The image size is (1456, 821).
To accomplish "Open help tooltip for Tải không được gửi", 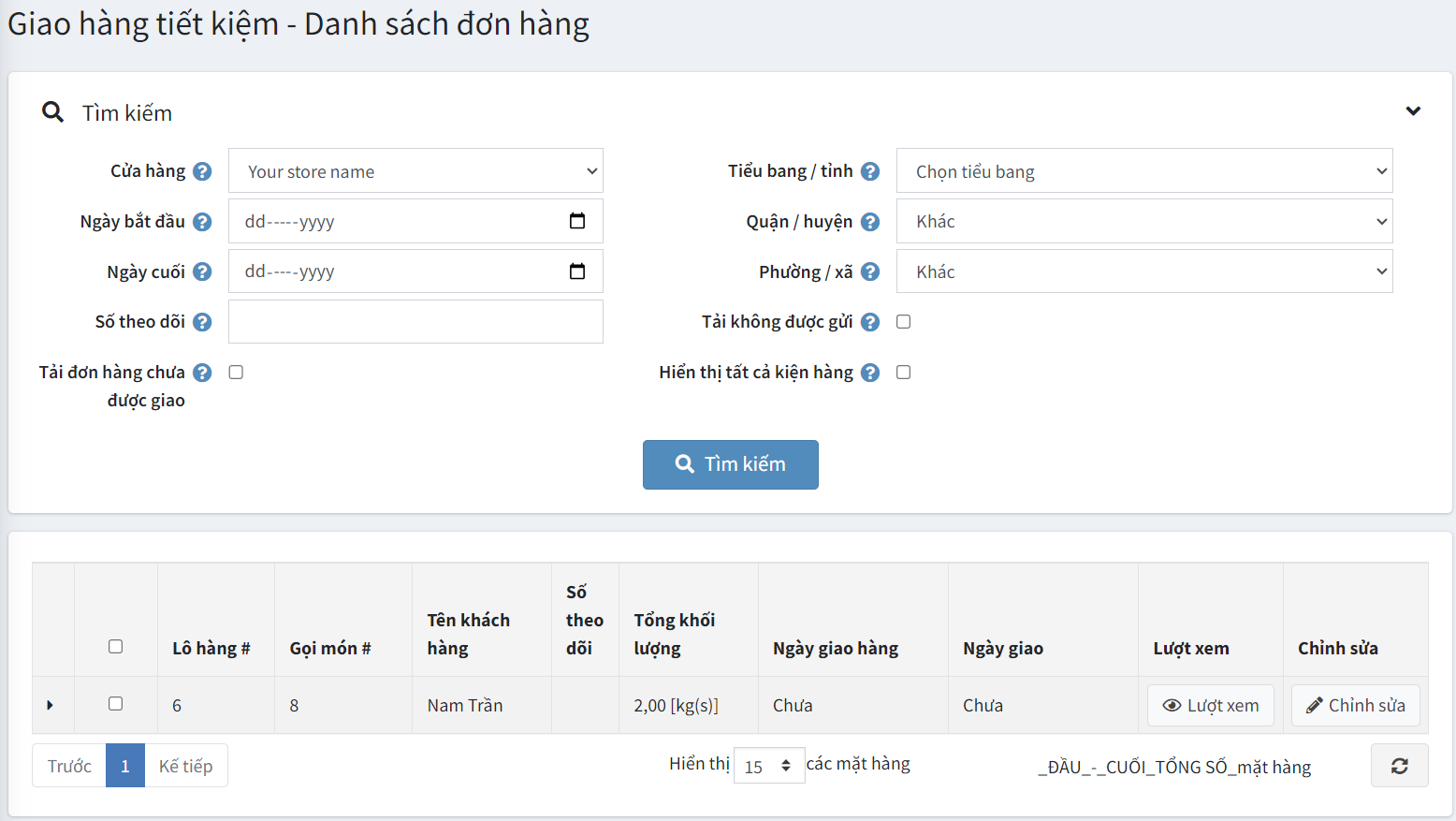I will pyautogui.click(x=870, y=322).
